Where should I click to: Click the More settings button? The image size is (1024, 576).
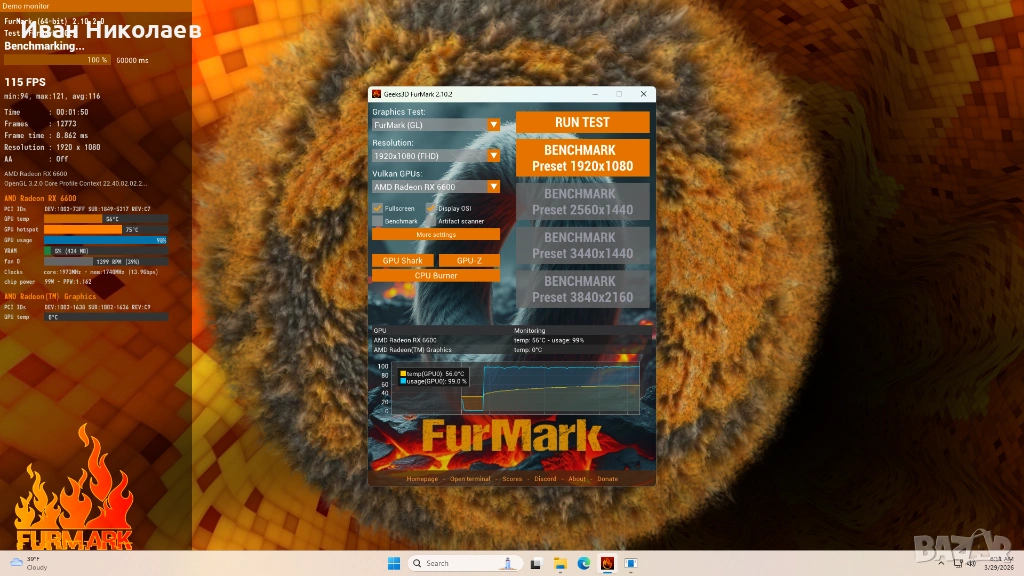coord(436,234)
